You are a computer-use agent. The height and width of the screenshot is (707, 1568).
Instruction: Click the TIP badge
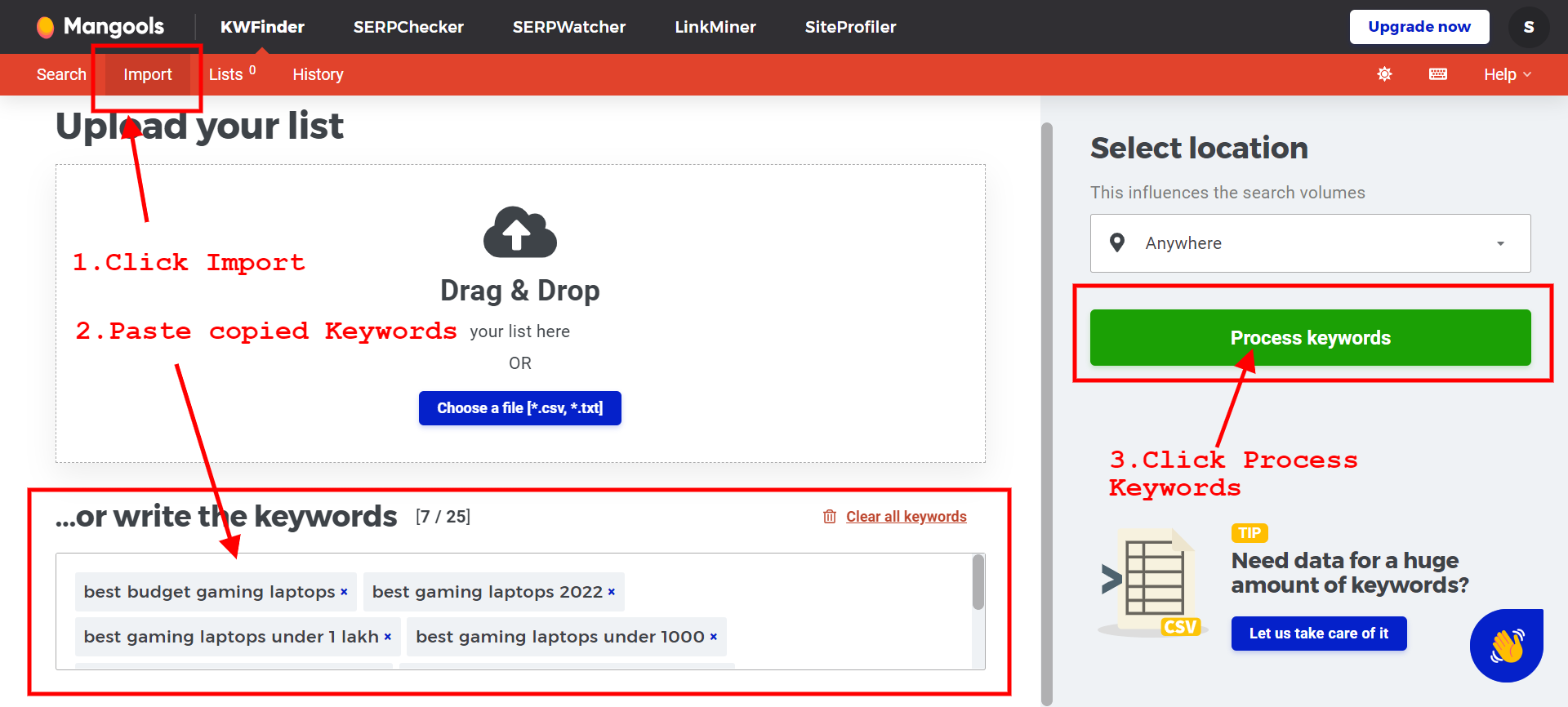tap(1249, 533)
